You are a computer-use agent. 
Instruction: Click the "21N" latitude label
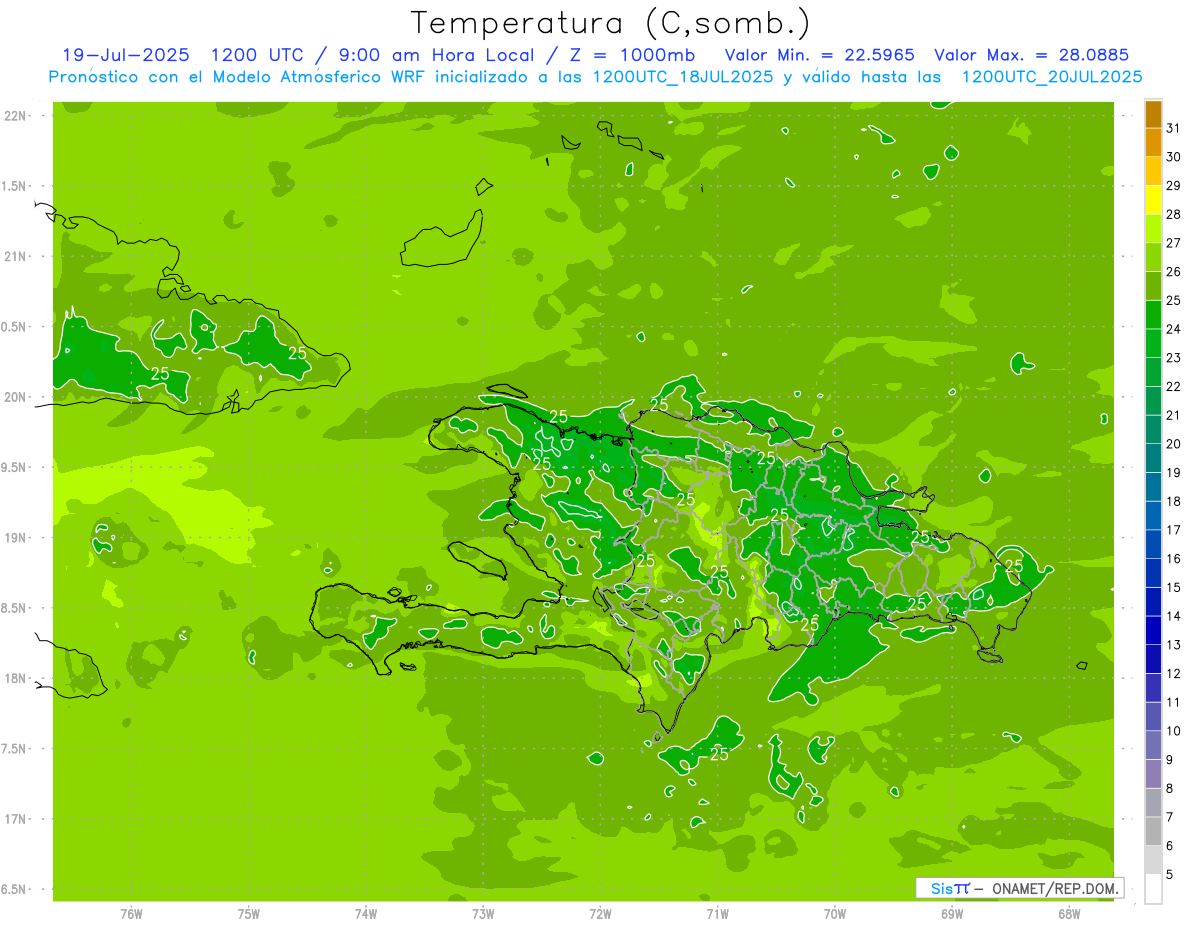click(x=16, y=256)
